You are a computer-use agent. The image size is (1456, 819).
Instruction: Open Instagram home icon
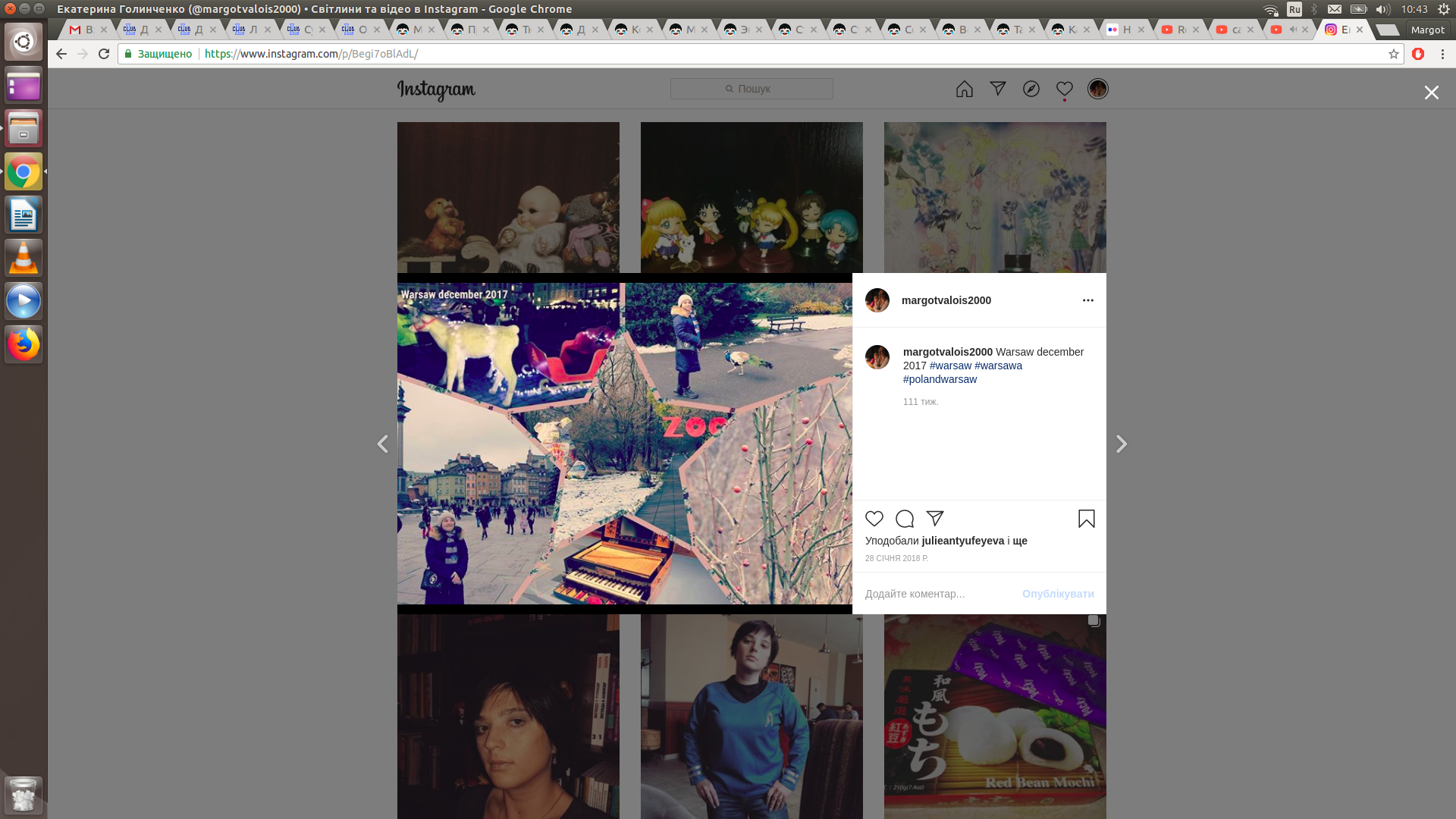[965, 89]
